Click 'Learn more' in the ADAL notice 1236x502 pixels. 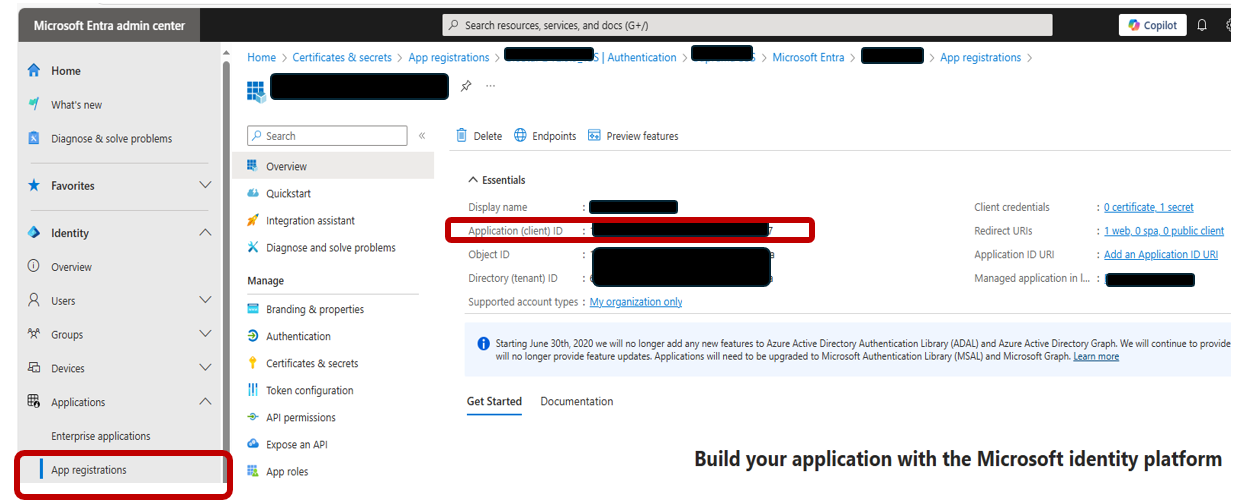(x=1096, y=357)
